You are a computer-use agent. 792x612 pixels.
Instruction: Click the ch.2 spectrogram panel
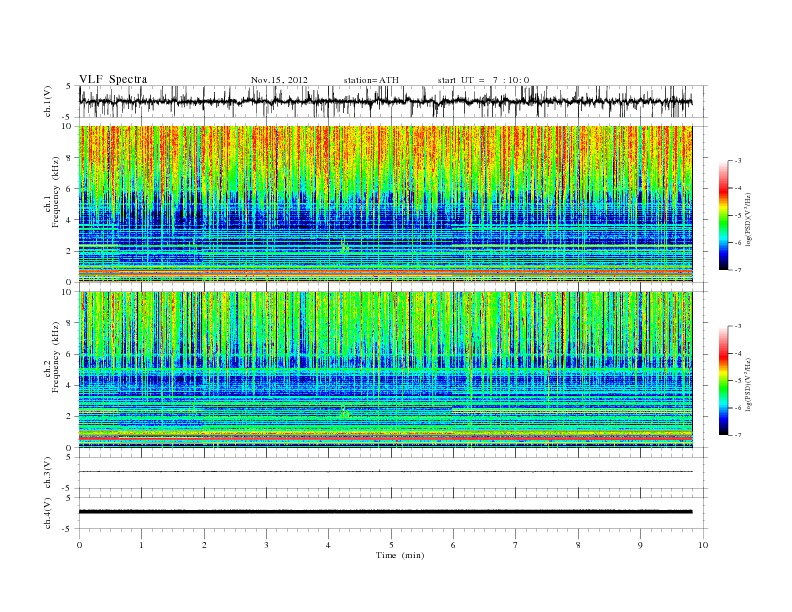point(385,370)
